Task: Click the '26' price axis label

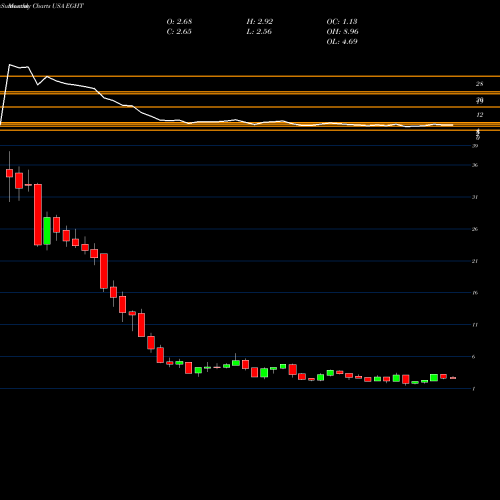Action: click(475, 229)
